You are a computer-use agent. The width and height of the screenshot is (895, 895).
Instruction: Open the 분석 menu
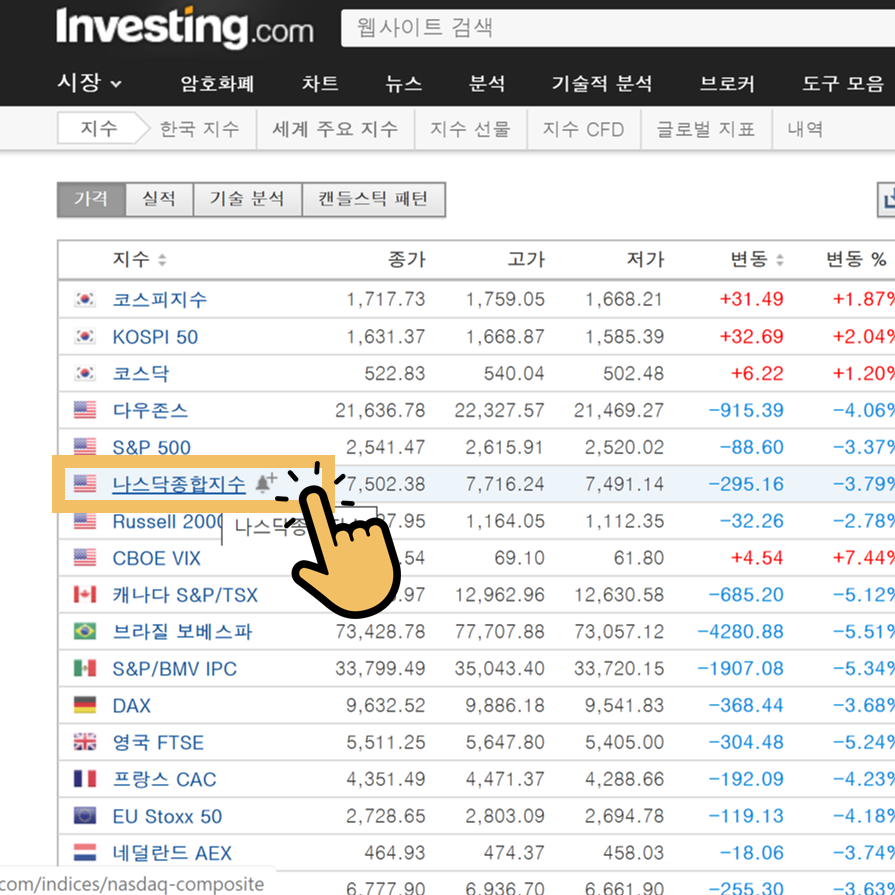point(487,83)
